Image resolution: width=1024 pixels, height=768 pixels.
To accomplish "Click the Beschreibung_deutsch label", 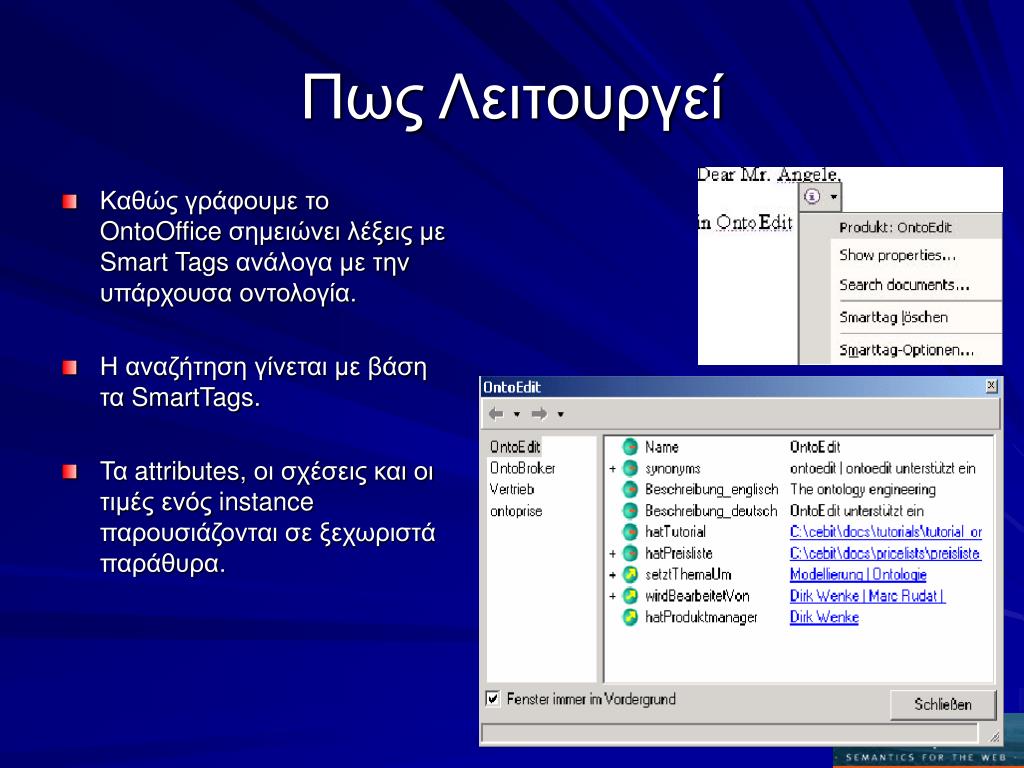I will (711, 511).
